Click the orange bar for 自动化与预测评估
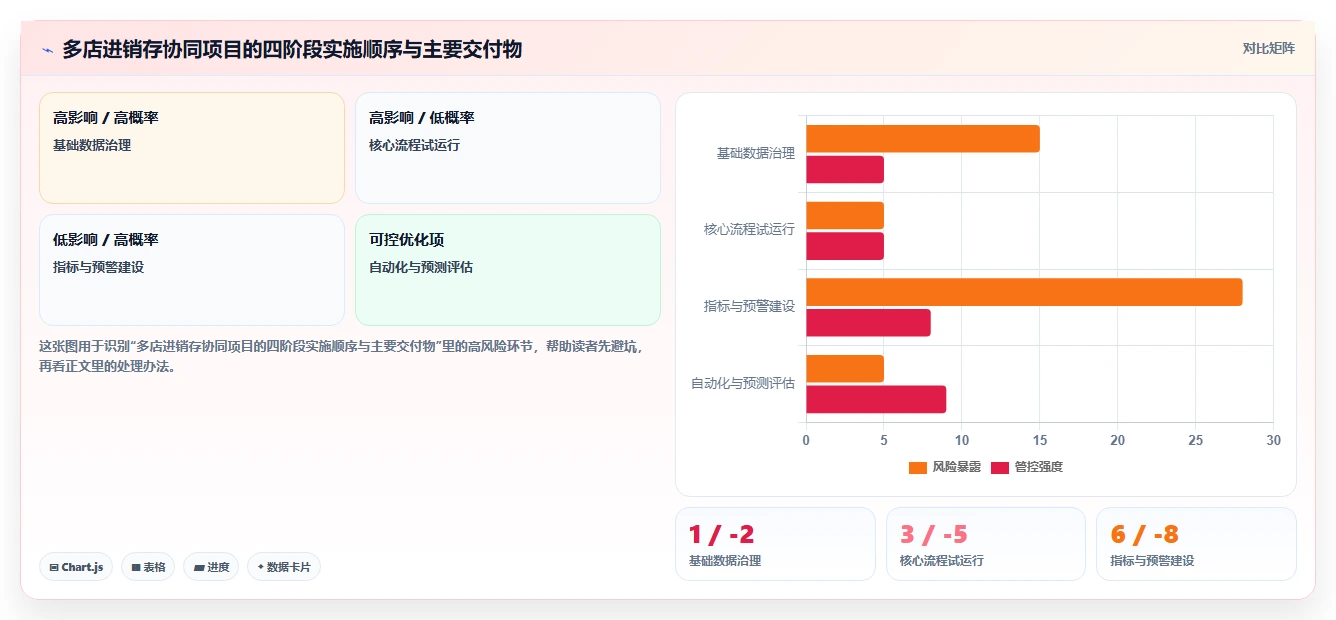This screenshot has height=620, width=1336. click(x=845, y=368)
